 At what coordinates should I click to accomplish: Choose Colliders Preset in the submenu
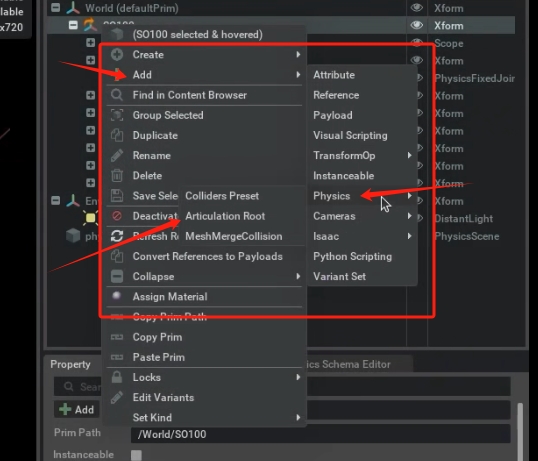222,196
